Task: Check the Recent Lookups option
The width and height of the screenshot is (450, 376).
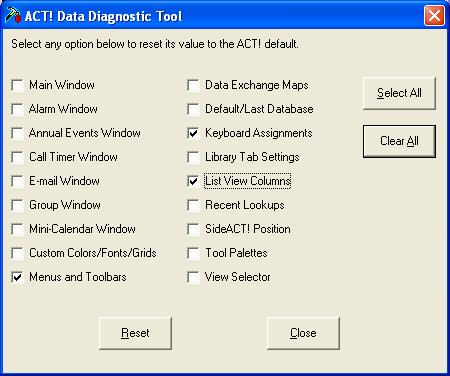Action: coord(193,205)
